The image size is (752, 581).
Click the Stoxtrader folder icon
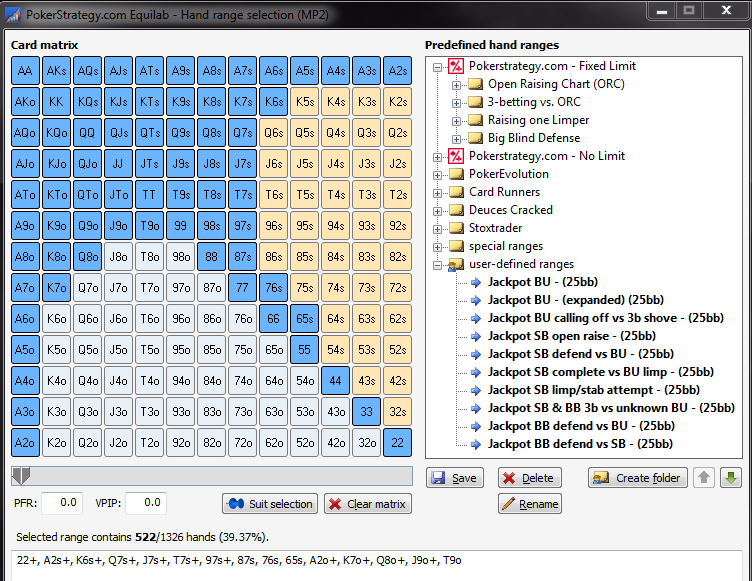coord(456,228)
